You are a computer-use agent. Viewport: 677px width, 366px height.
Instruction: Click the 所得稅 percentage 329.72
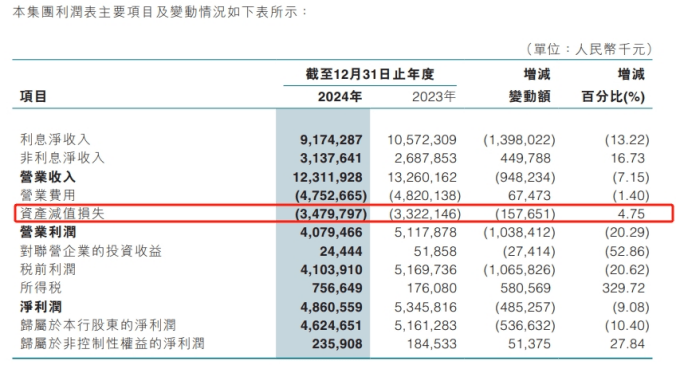623,288
